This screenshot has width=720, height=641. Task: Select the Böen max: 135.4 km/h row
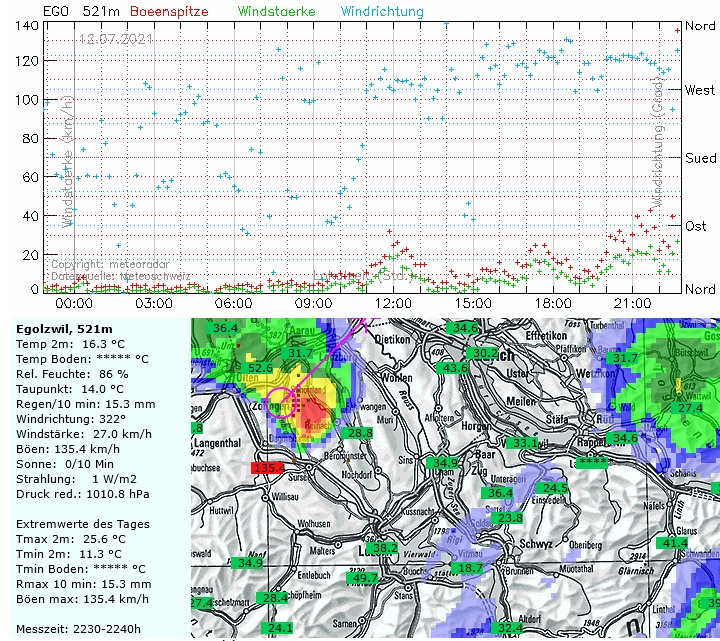pos(82,599)
